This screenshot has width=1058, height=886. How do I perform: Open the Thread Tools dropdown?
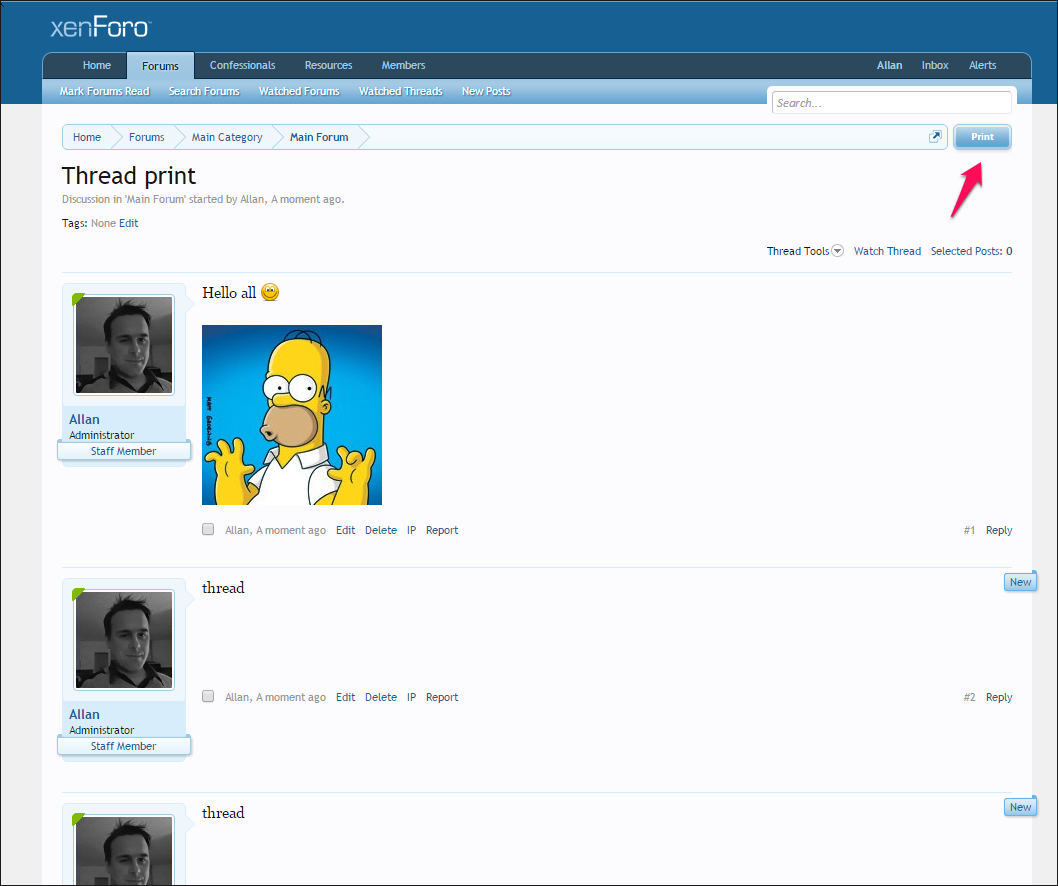click(805, 251)
